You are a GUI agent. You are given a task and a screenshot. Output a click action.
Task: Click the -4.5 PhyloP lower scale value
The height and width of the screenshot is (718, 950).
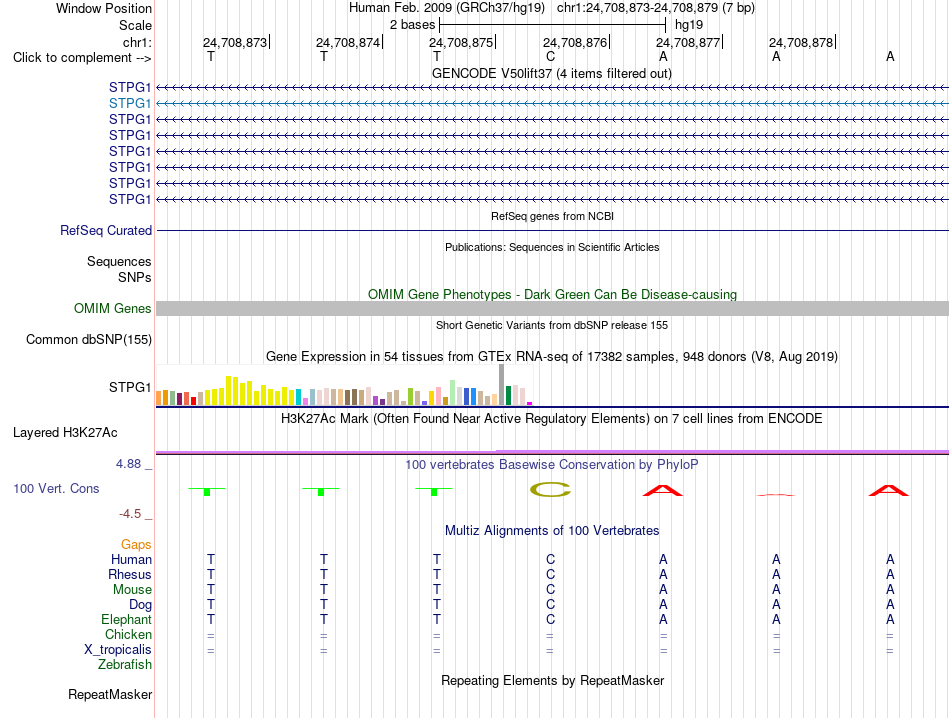click(x=130, y=514)
